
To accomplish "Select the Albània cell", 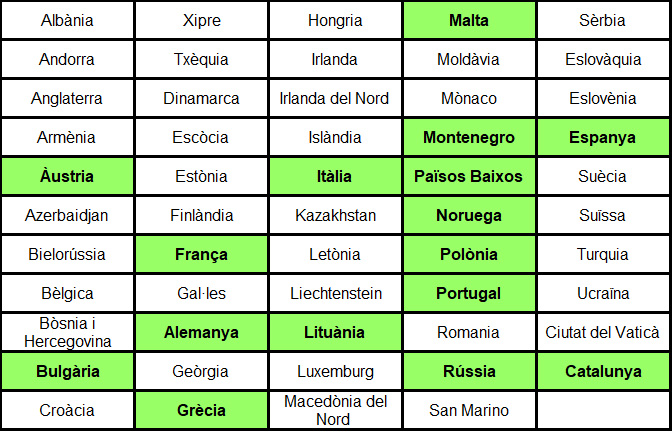I will click(67, 20).
